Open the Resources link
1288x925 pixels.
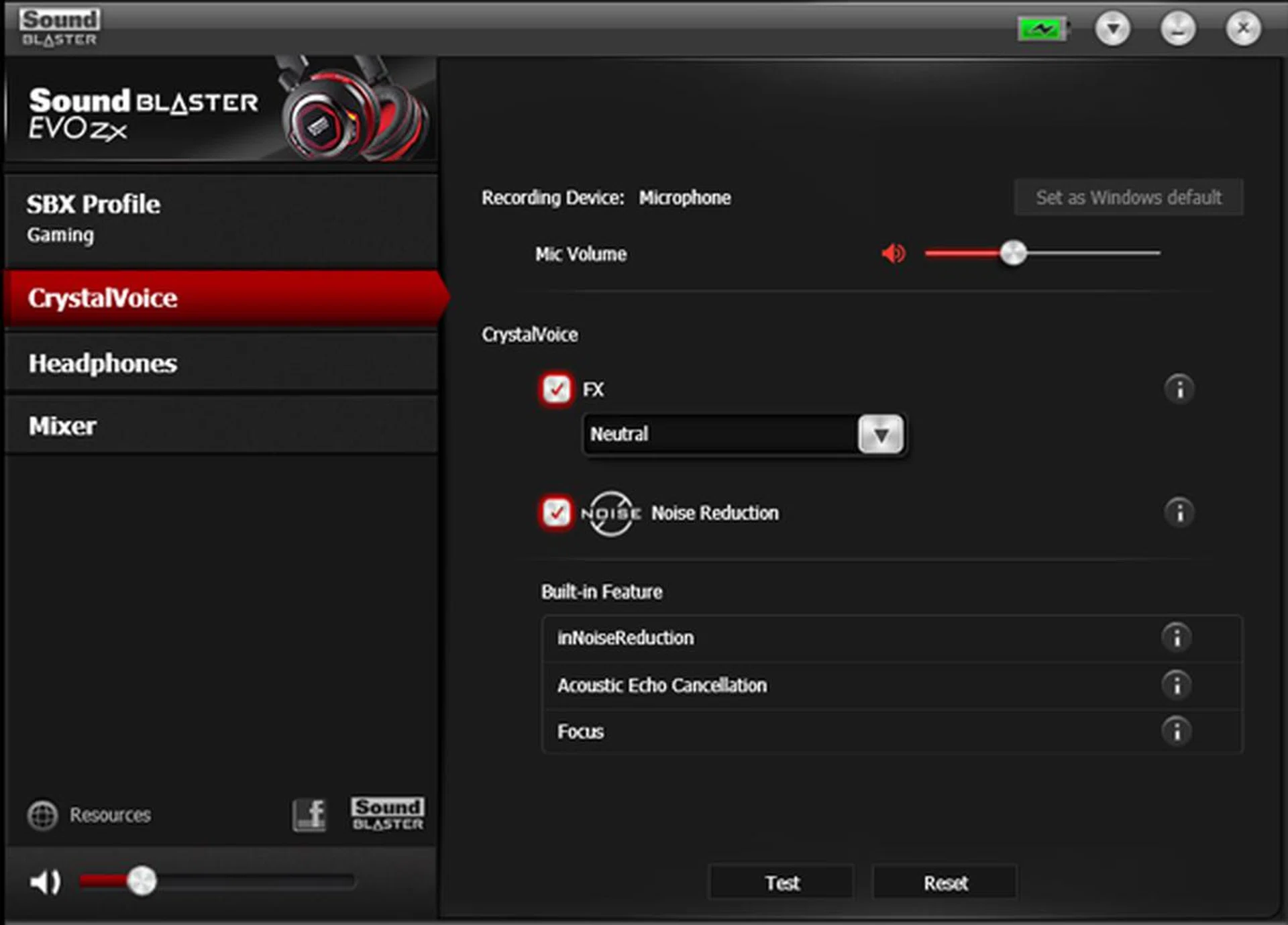pos(109,815)
